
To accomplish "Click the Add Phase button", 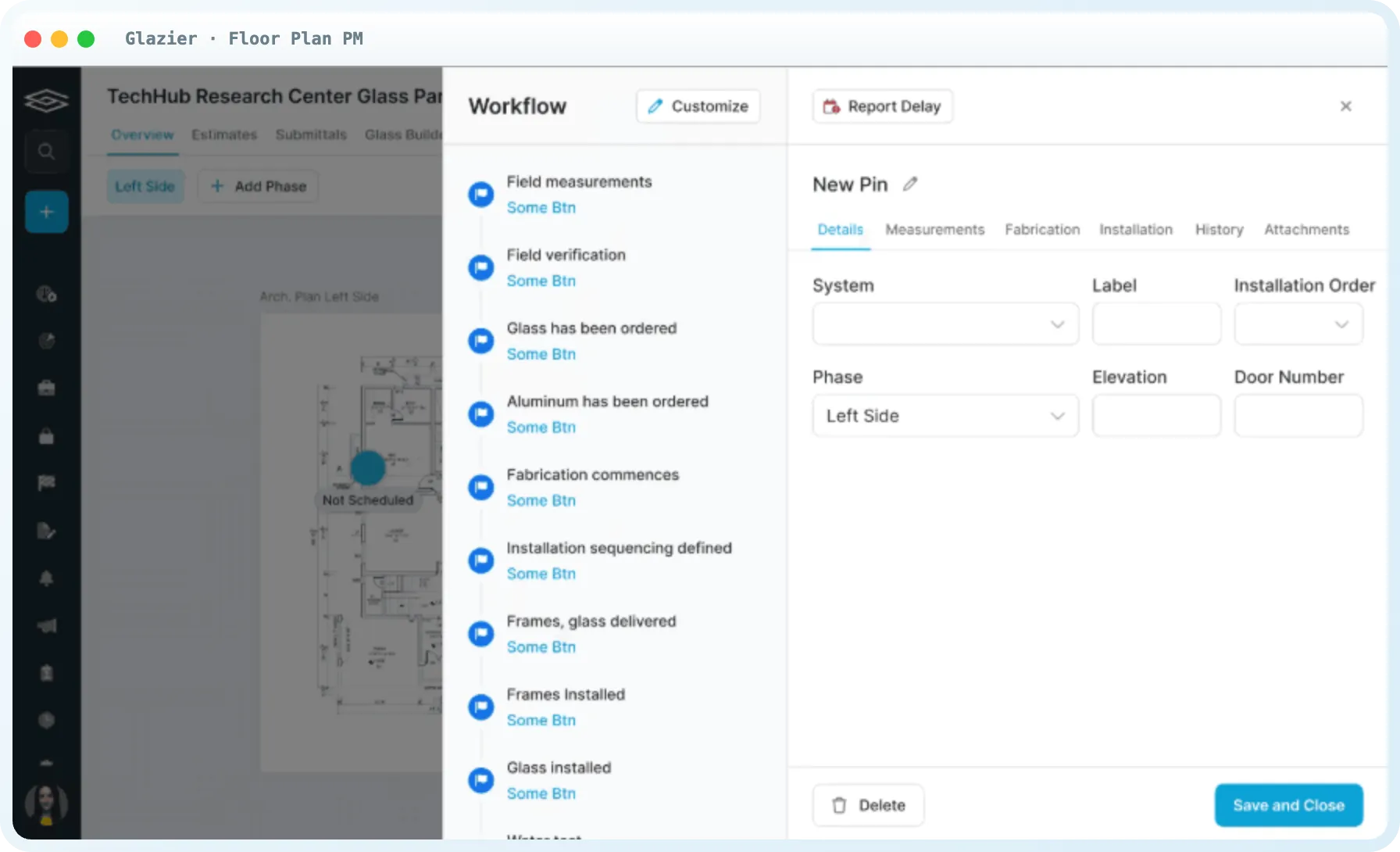I will [x=259, y=187].
